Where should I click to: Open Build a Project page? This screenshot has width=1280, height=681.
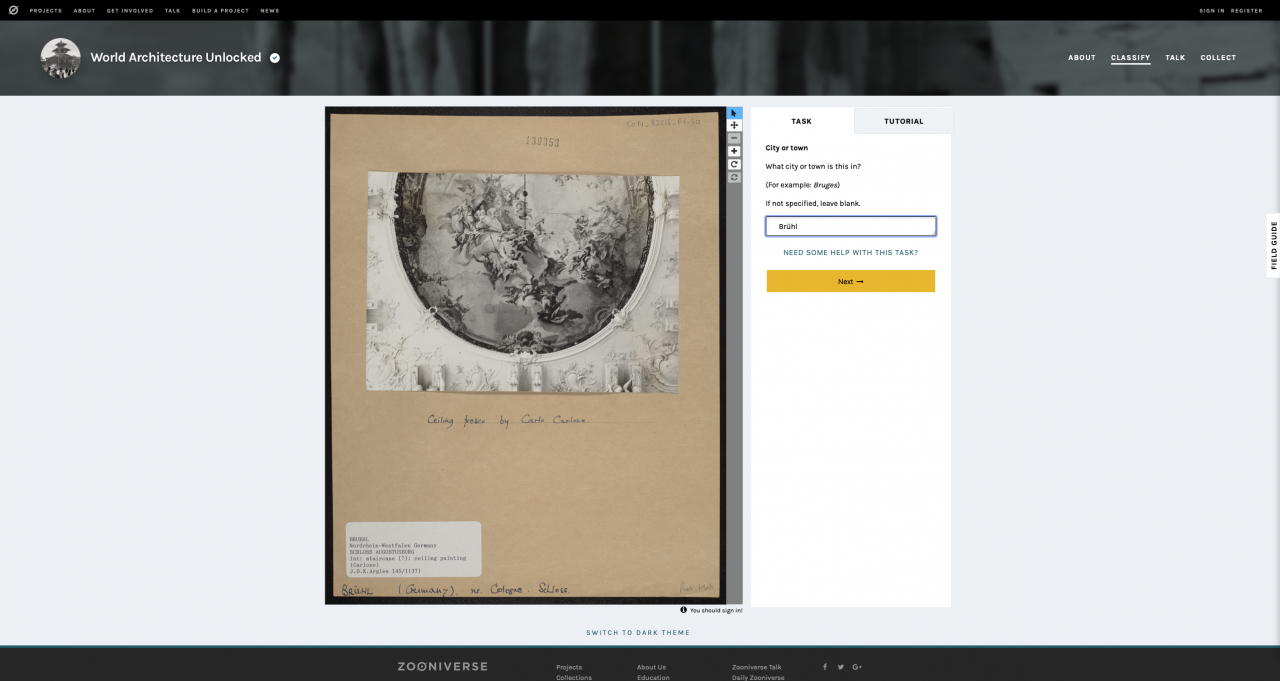pos(221,11)
